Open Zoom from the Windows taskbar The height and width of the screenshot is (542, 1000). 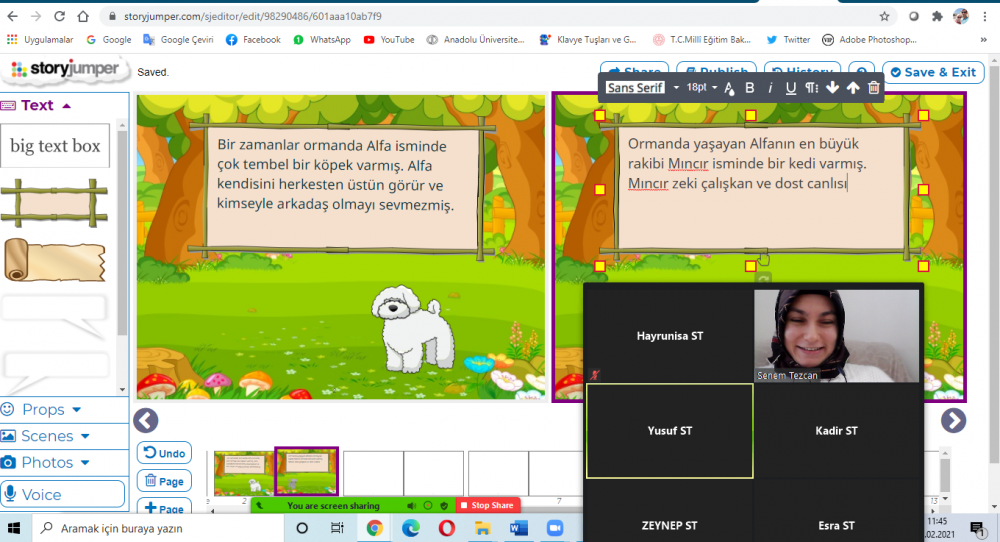pyautogui.click(x=555, y=528)
